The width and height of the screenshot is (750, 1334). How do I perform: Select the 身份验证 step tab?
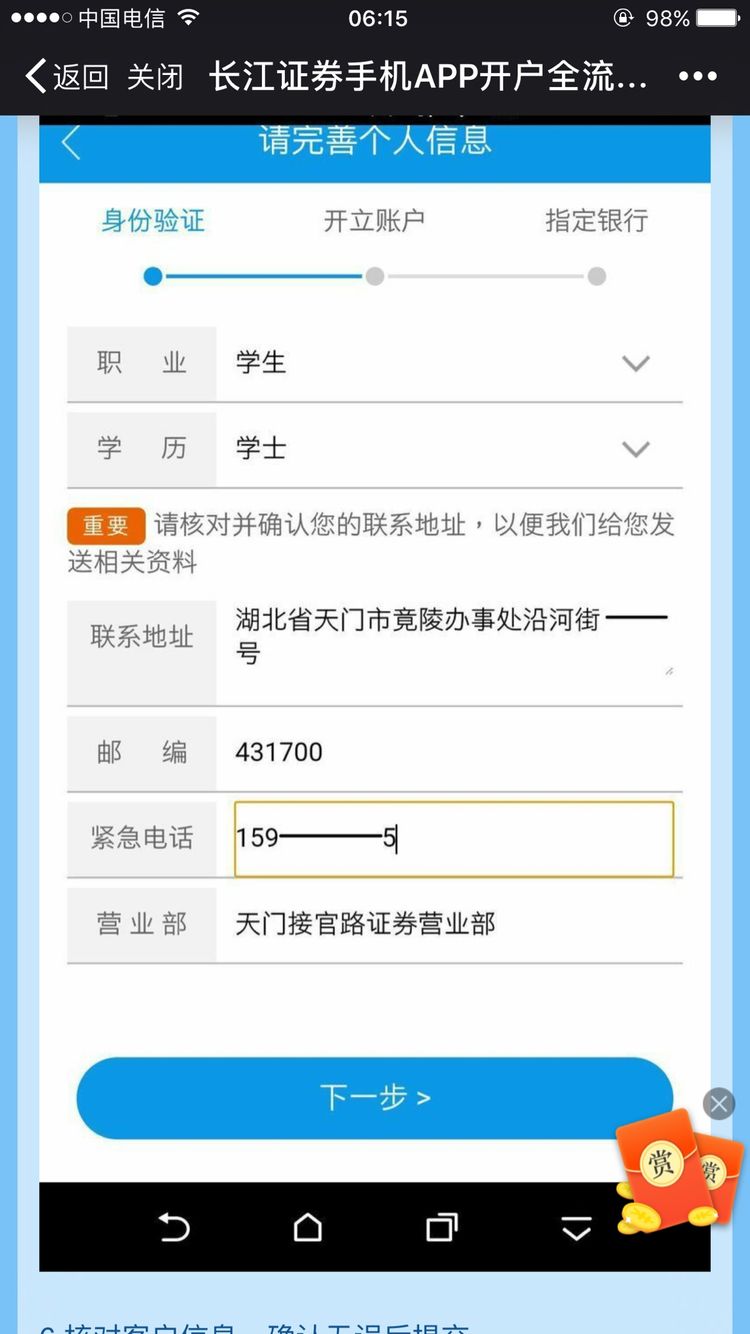coord(153,221)
